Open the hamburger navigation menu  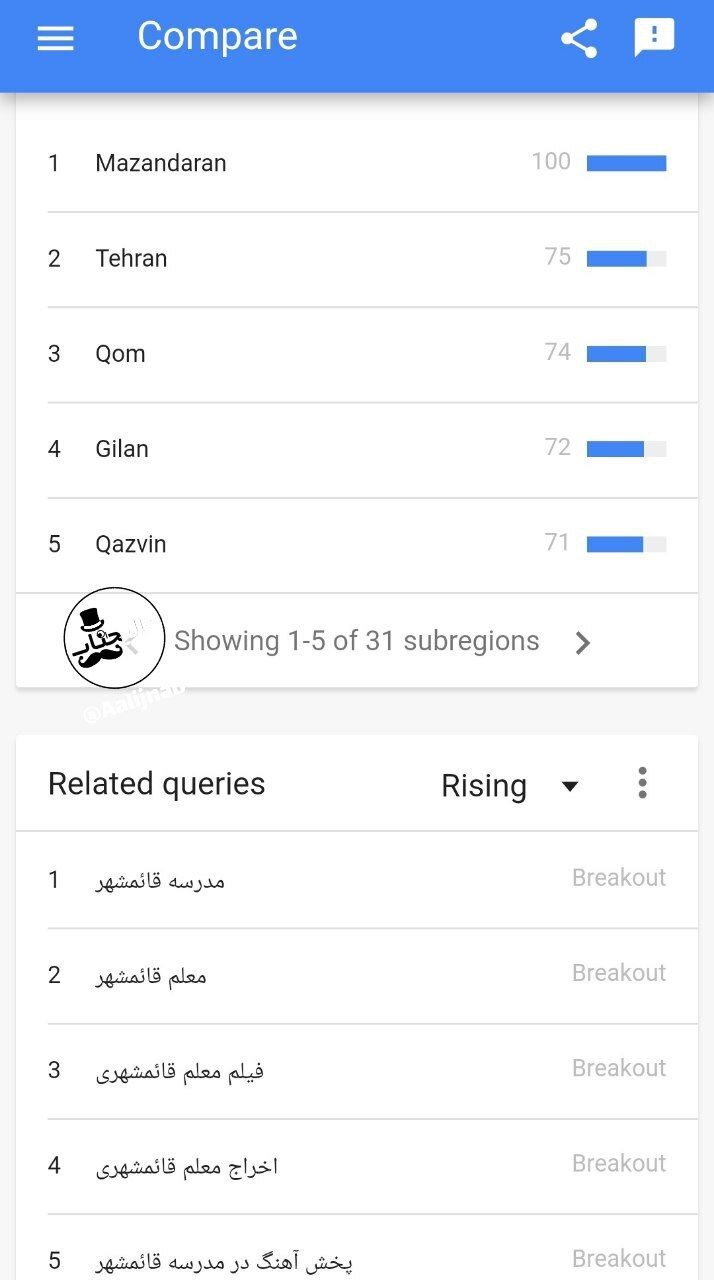click(x=55, y=38)
